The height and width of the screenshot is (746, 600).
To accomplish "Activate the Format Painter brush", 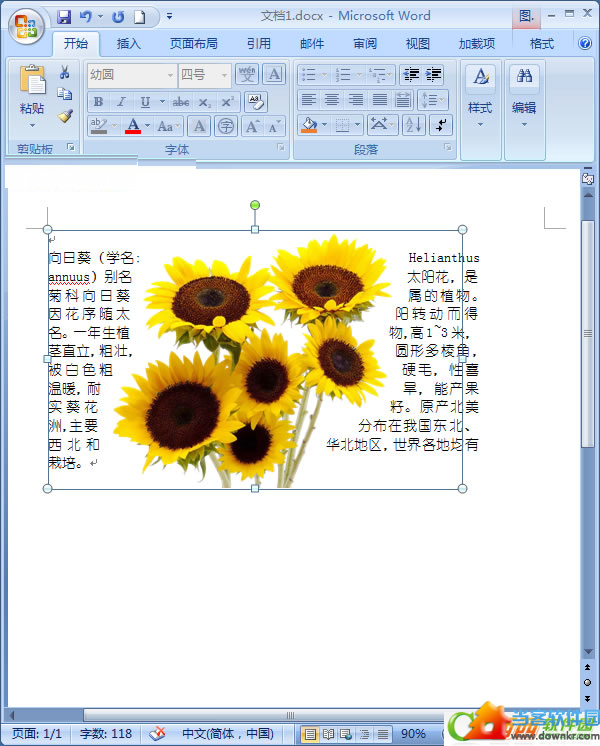I will (x=65, y=116).
